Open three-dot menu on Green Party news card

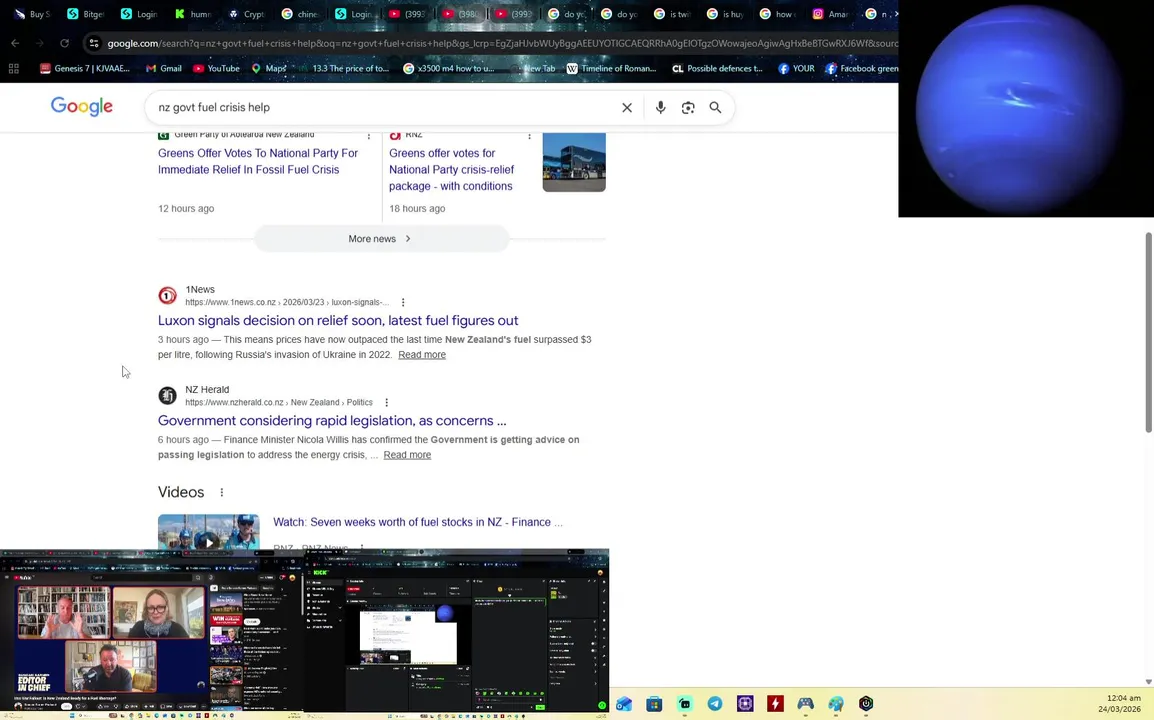[x=369, y=135]
